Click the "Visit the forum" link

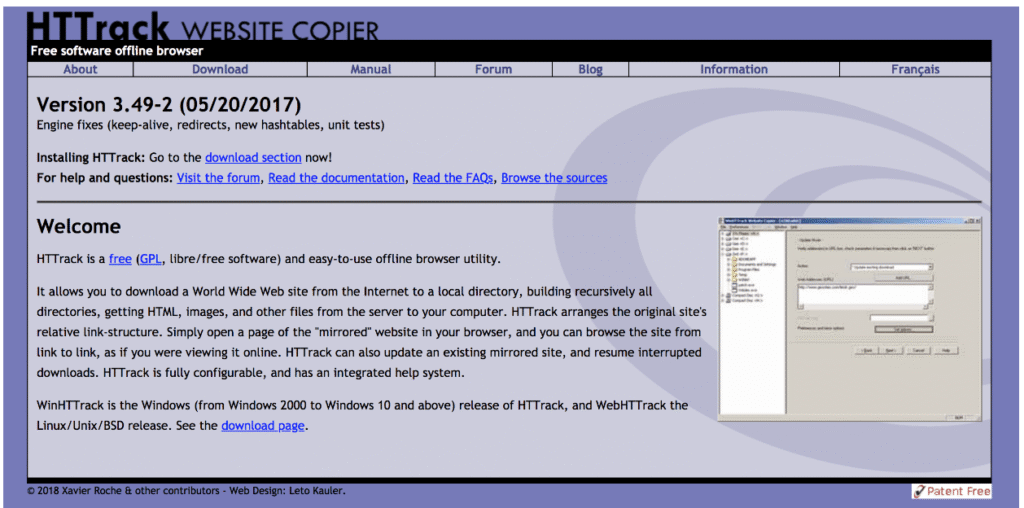tap(219, 178)
